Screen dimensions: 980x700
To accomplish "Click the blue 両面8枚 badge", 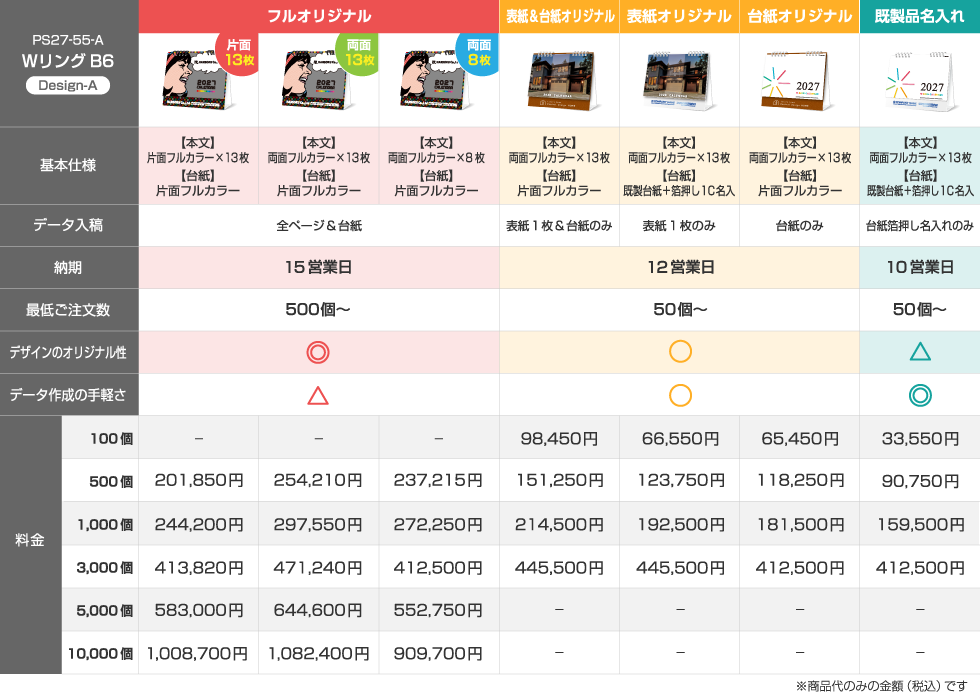I will click(x=478, y=53).
